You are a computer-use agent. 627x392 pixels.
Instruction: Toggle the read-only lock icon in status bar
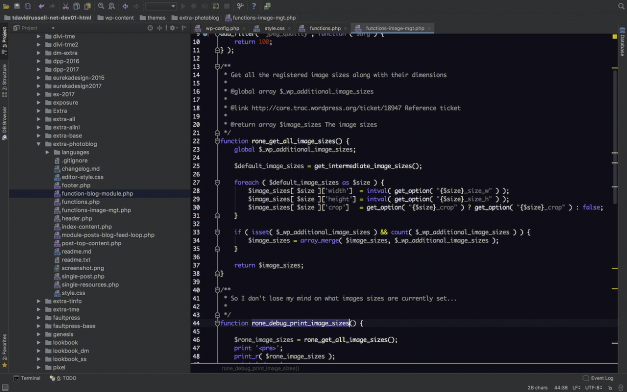[x=610, y=388]
